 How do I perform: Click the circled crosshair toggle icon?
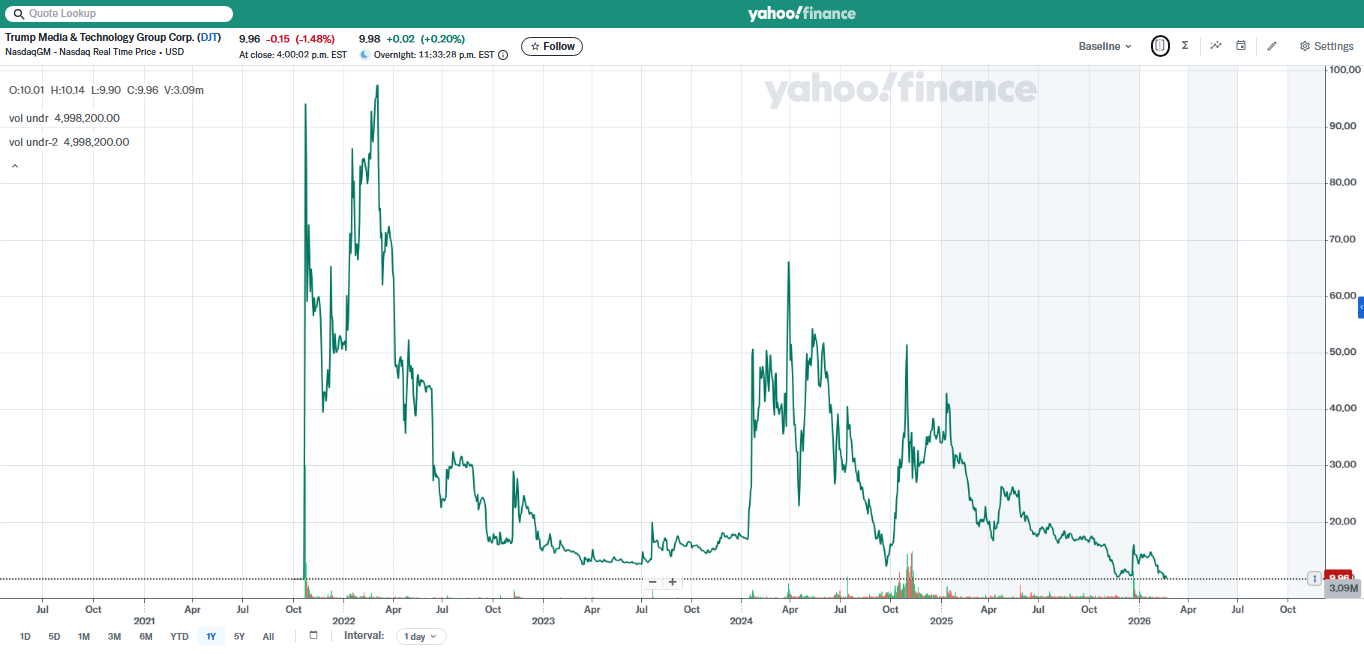[x=1160, y=46]
